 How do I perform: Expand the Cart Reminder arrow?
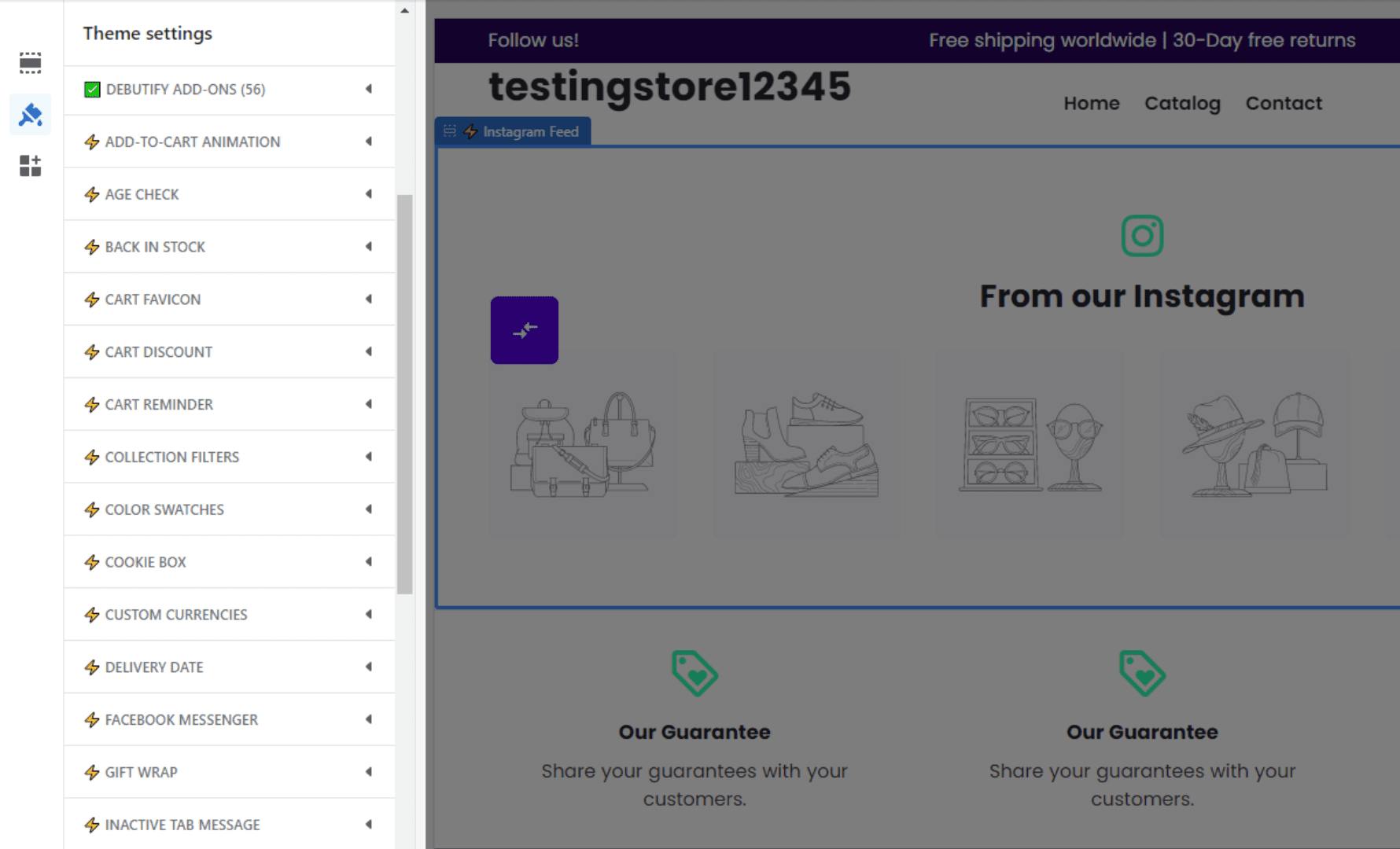tap(368, 404)
